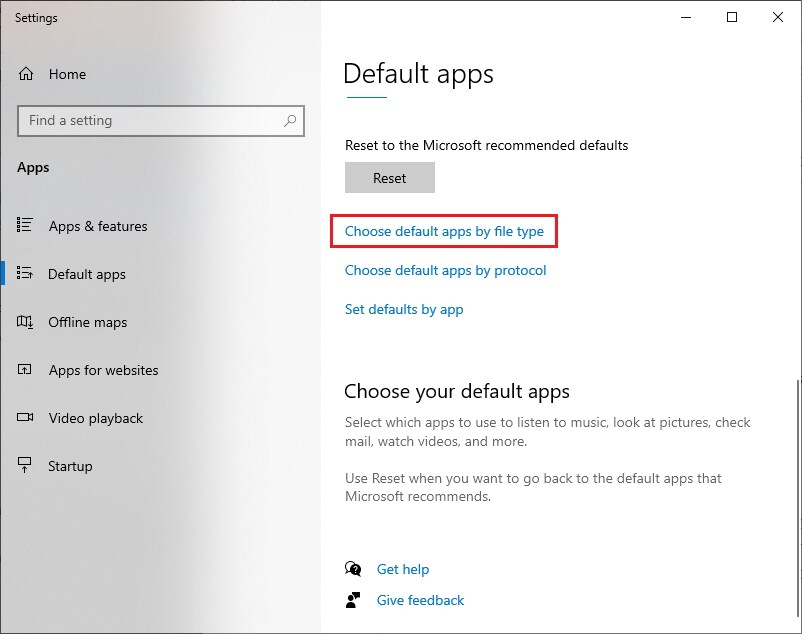Open Video playback settings
This screenshot has width=802, height=634.
click(x=96, y=418)
